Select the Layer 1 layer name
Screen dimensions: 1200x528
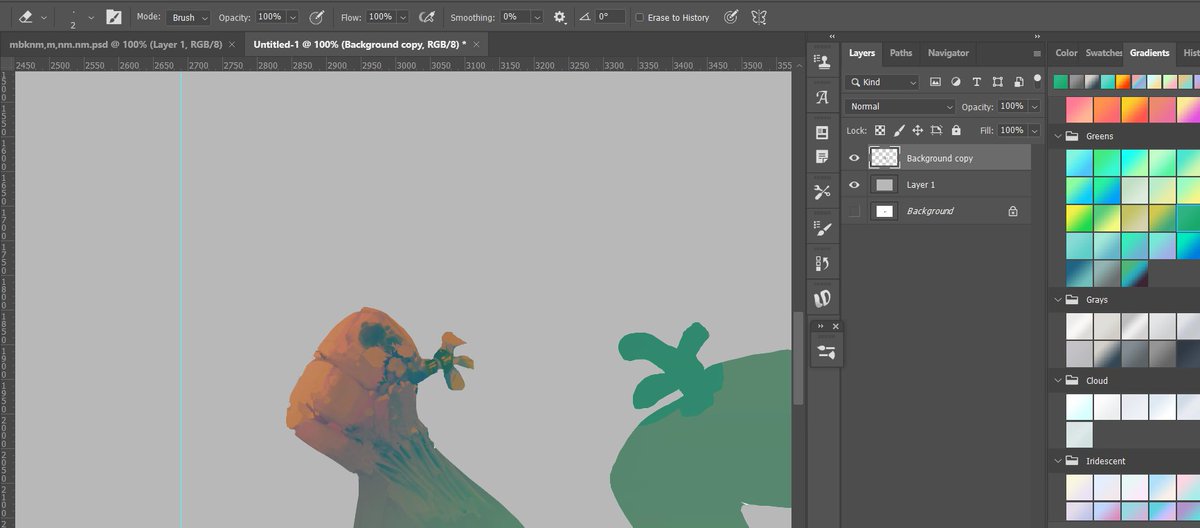click(x=921, y=185)
